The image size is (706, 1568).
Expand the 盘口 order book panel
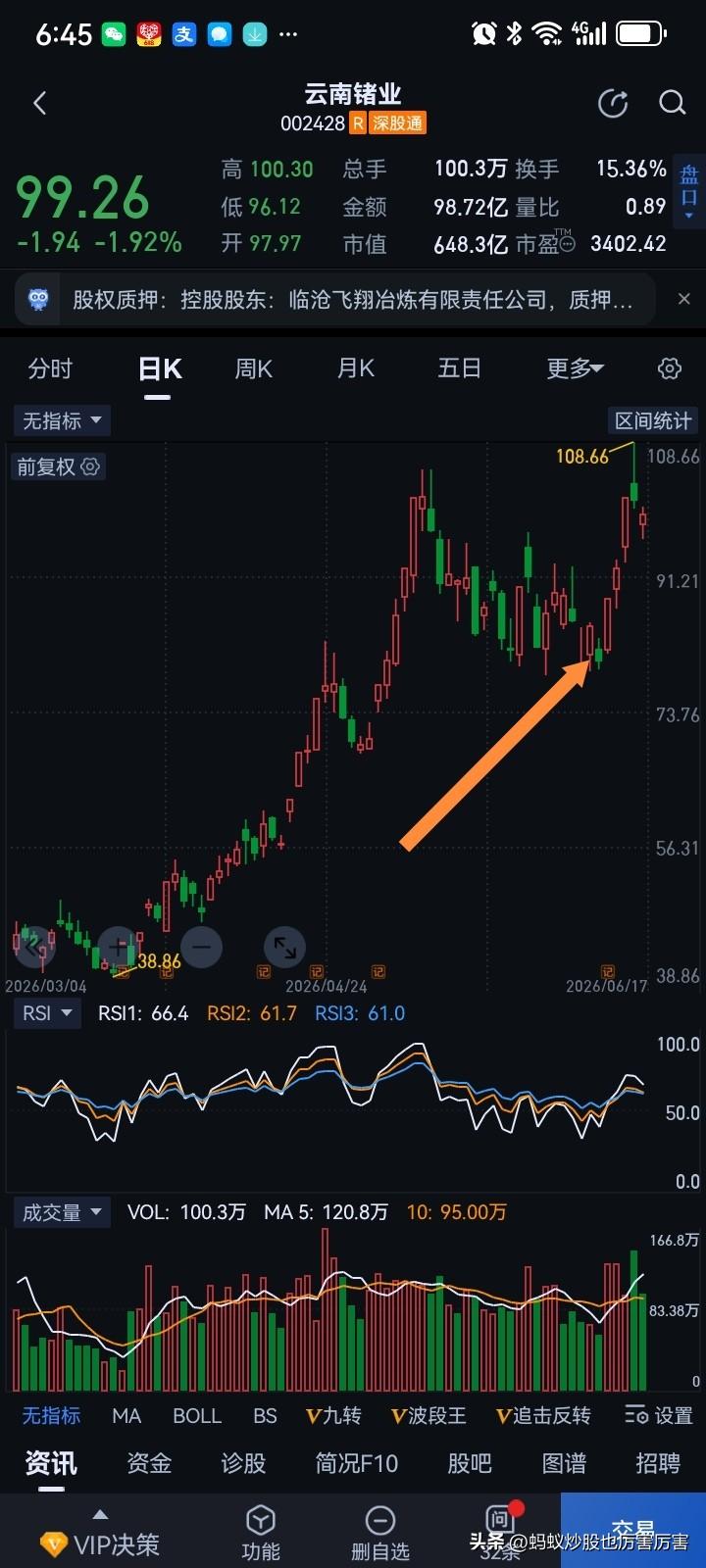[689, 189]
